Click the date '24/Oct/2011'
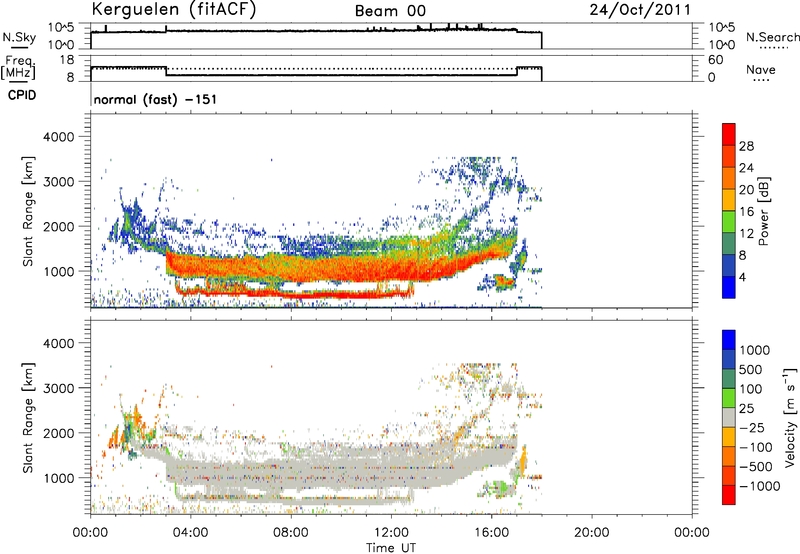Screen dimensions: 800x554 [x=640, y=10]
